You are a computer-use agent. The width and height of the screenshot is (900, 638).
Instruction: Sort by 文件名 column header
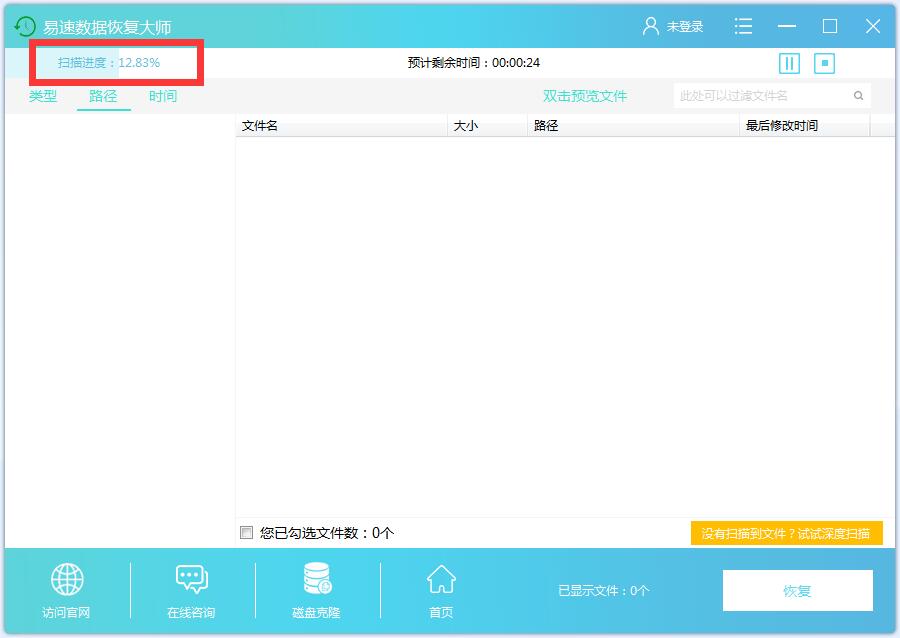coord(340,126)
